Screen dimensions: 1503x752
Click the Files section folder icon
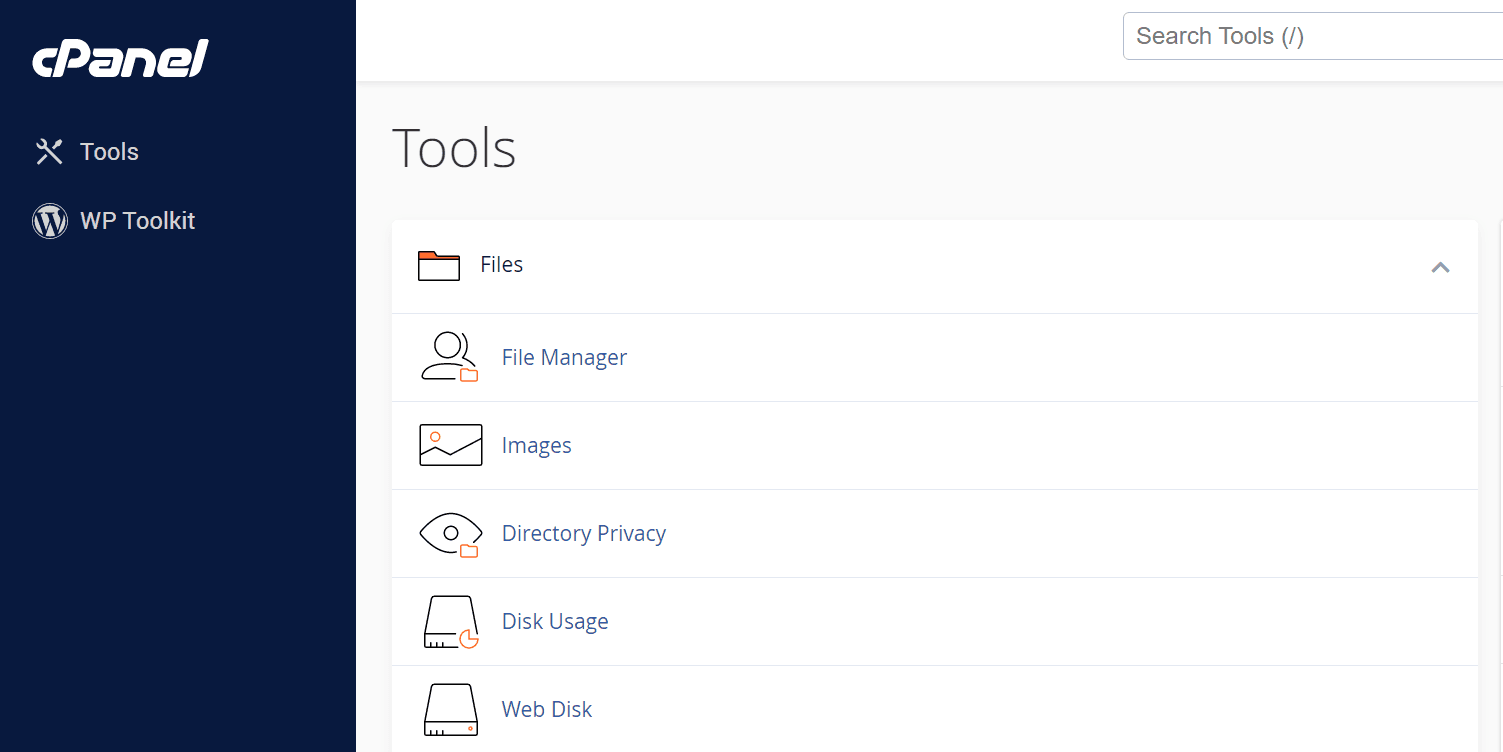click(x=438, y=266)
